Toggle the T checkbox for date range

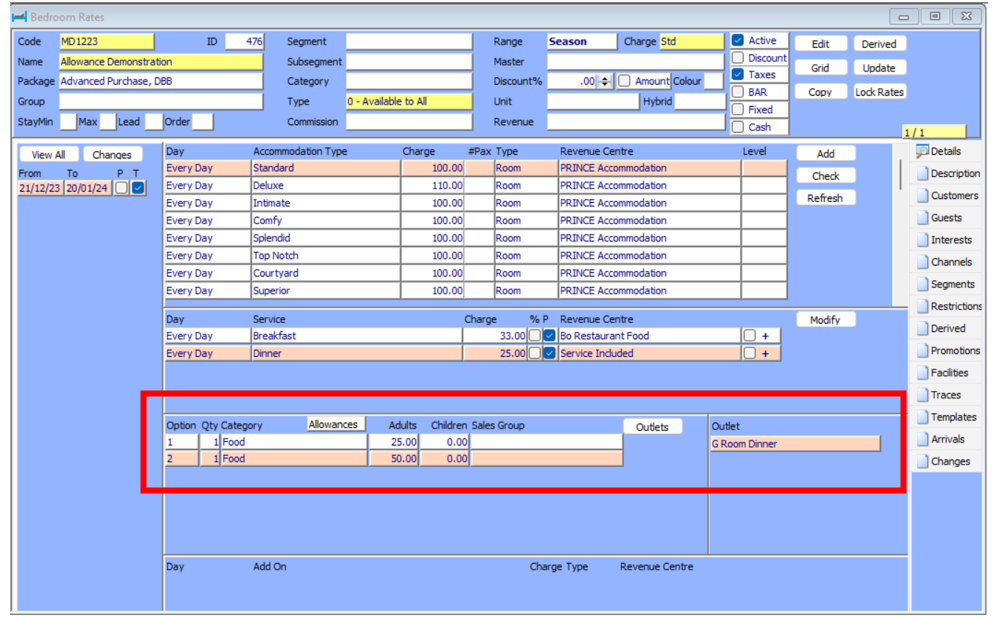point(138,188)
